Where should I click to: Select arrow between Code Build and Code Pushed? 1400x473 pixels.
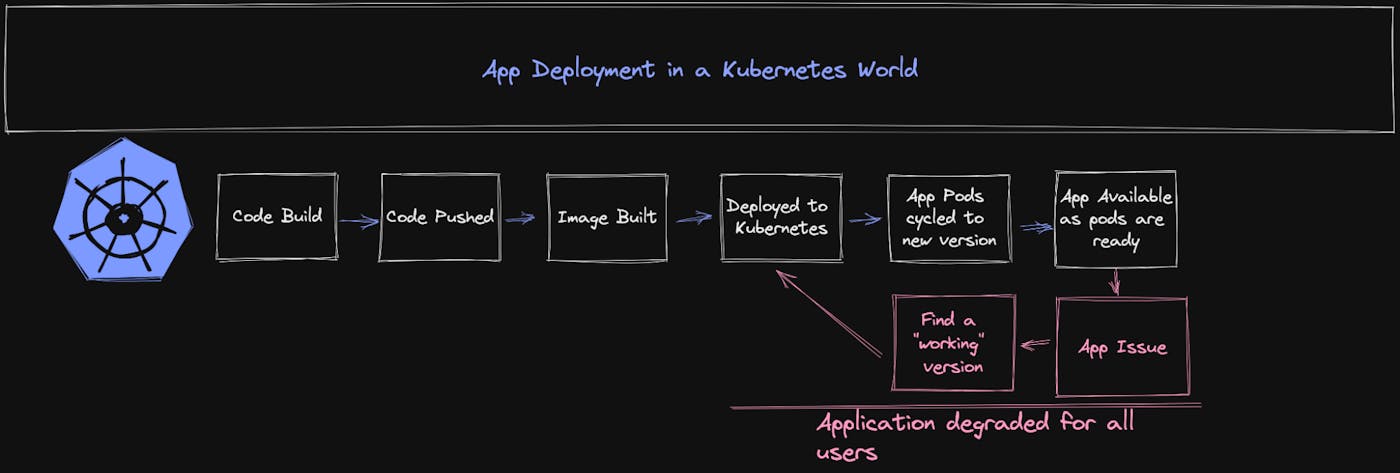pos(358,221)
